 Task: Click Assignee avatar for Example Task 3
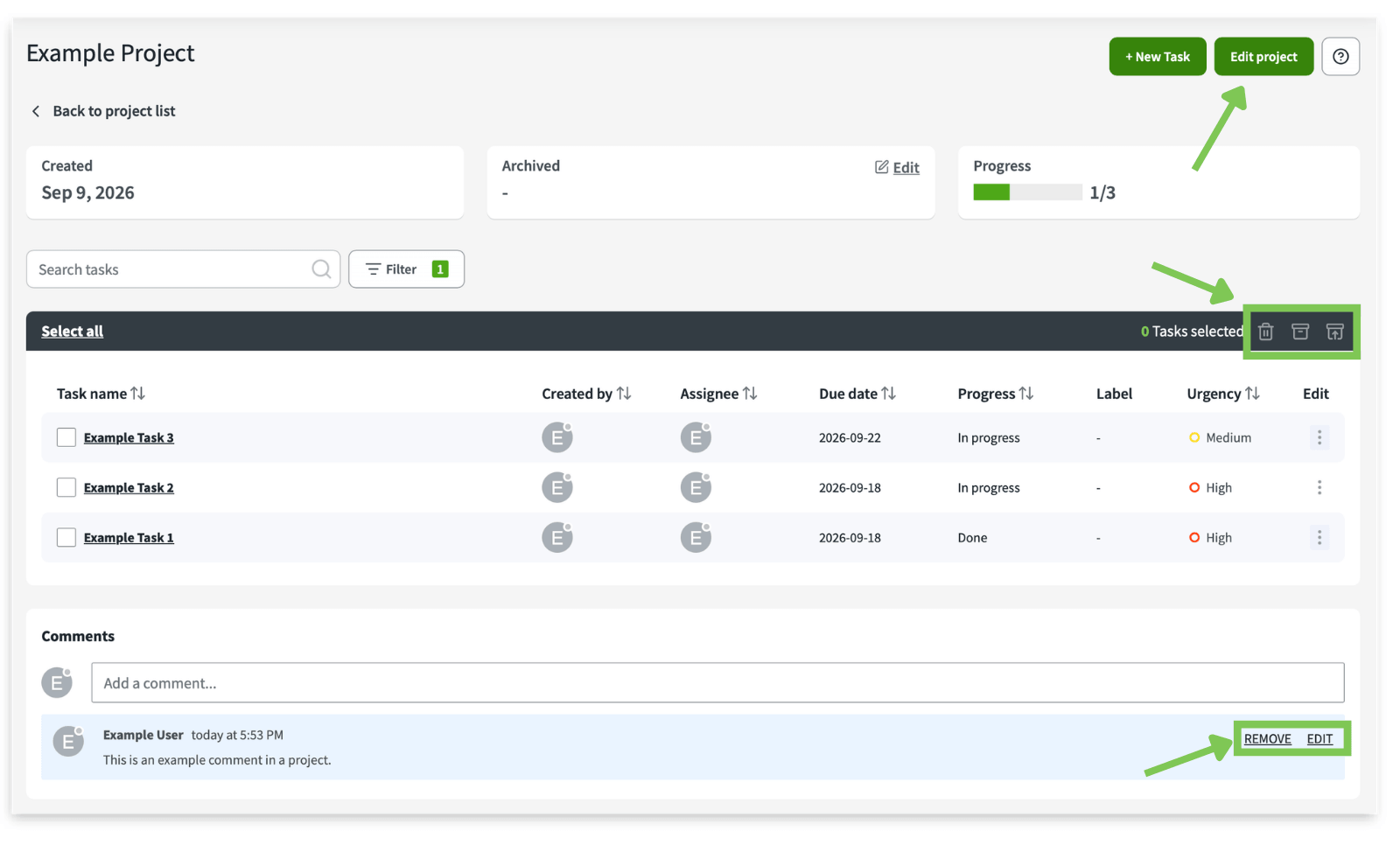tap(696, 436)
